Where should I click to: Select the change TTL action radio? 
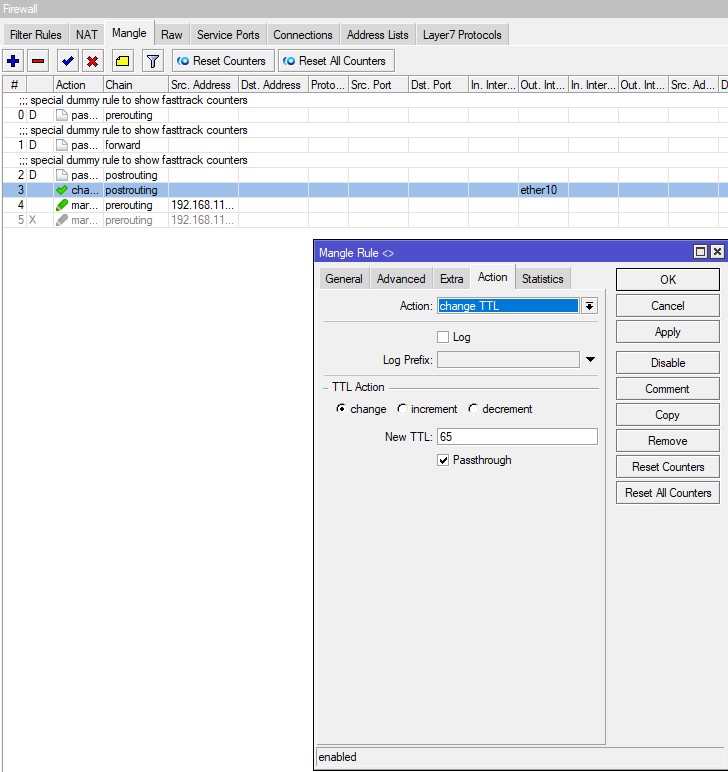click(x=341, y=409)
